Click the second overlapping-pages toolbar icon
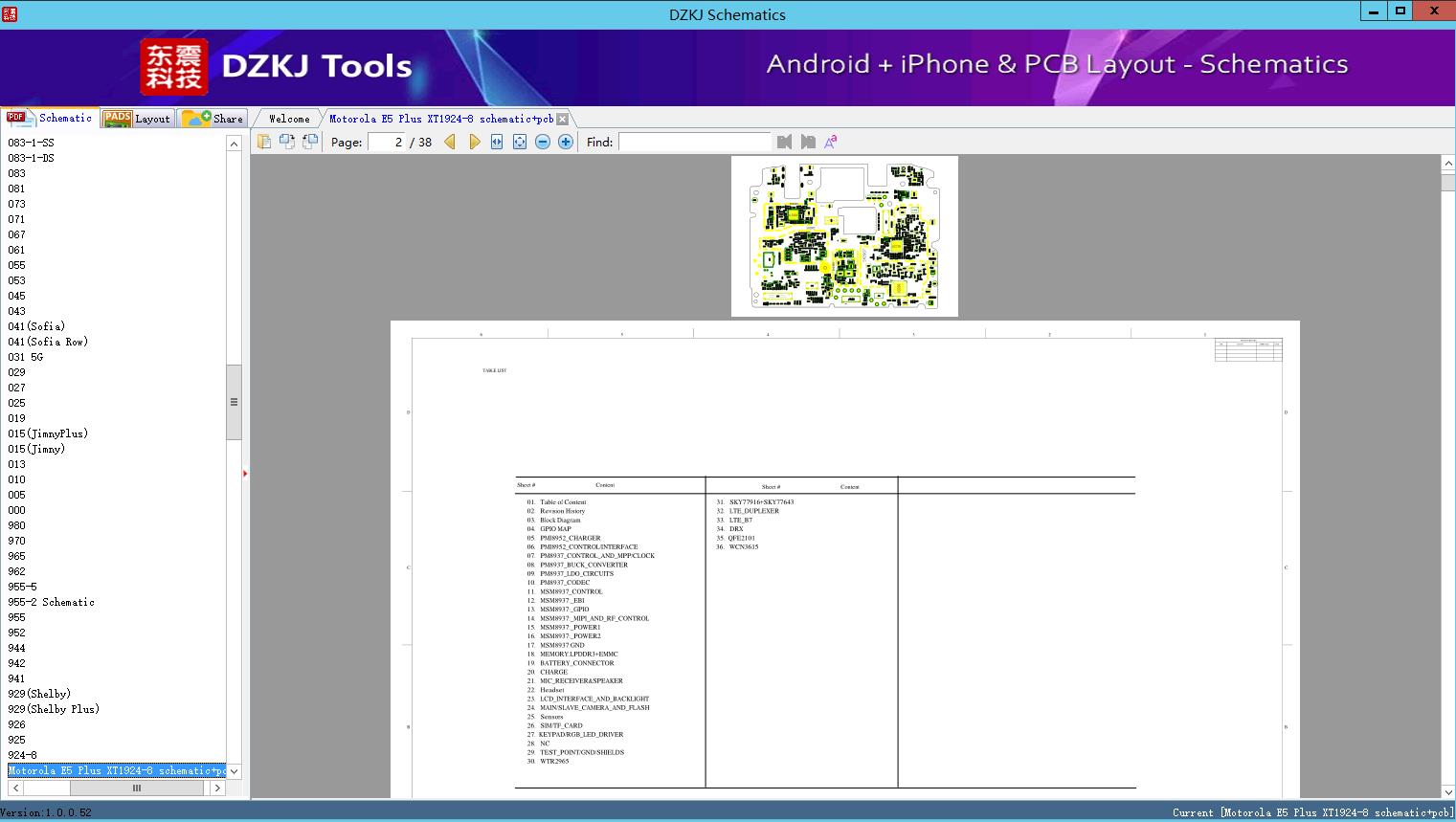 287,142
